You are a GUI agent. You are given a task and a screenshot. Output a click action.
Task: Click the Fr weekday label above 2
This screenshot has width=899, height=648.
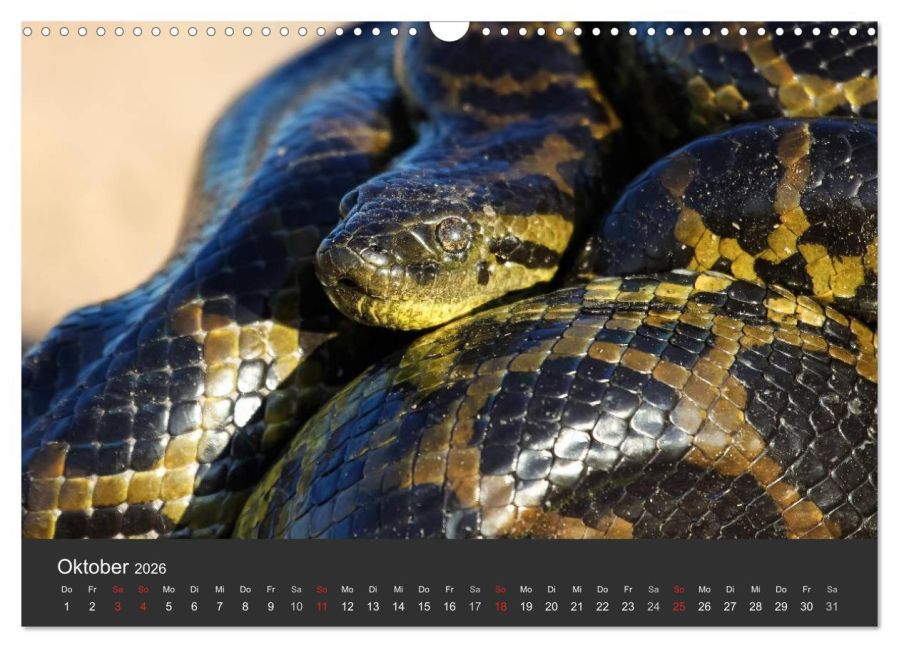coord(92,590)
